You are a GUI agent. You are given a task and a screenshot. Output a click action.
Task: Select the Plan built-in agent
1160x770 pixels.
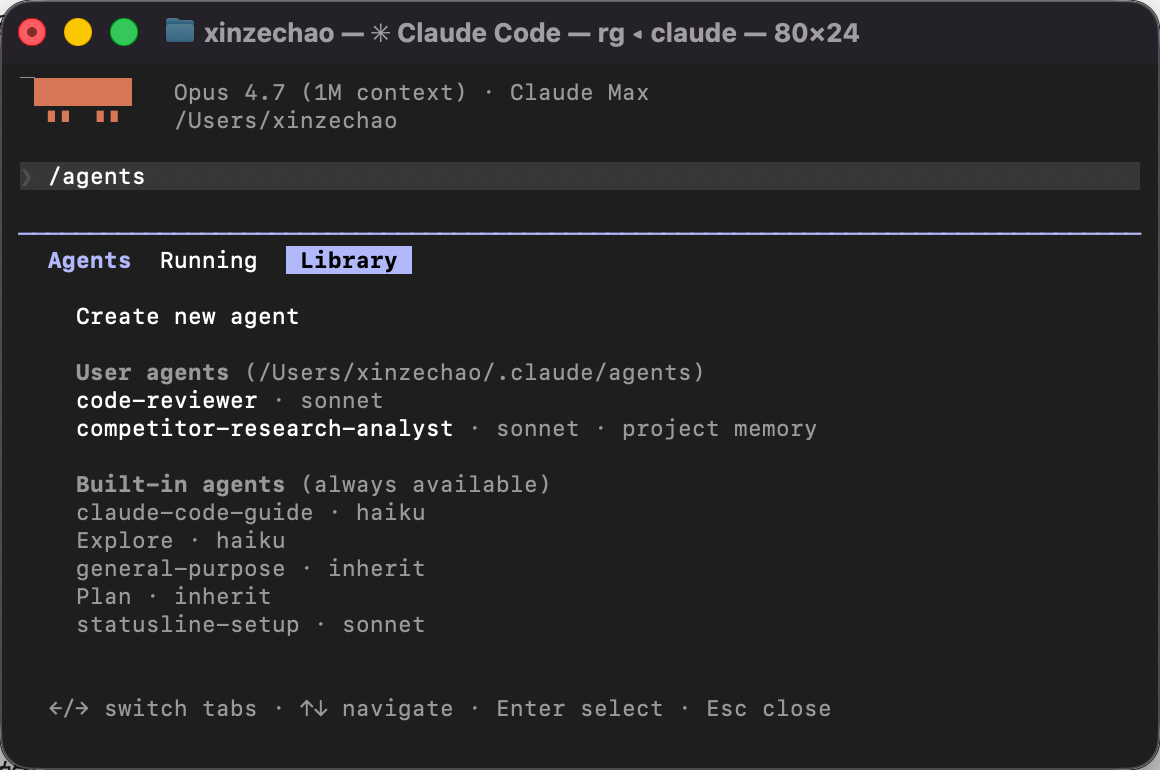(104, 596)
